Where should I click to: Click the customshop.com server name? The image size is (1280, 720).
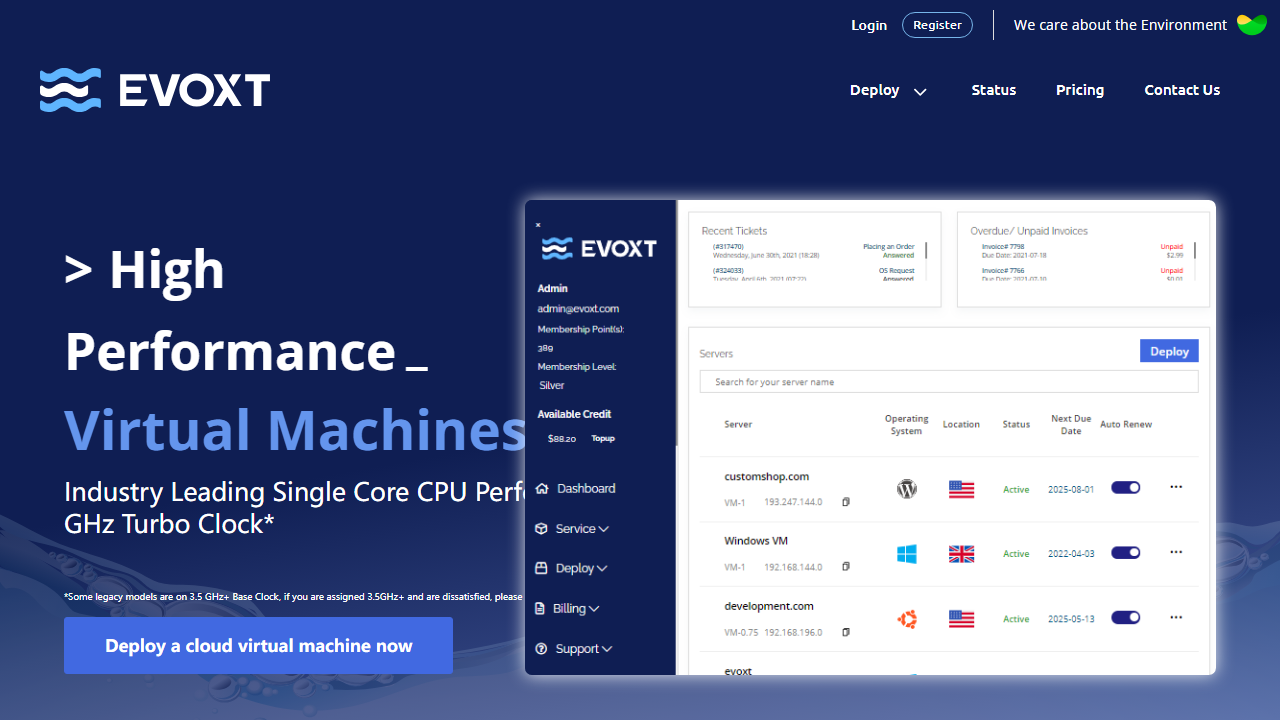point(767,477)
